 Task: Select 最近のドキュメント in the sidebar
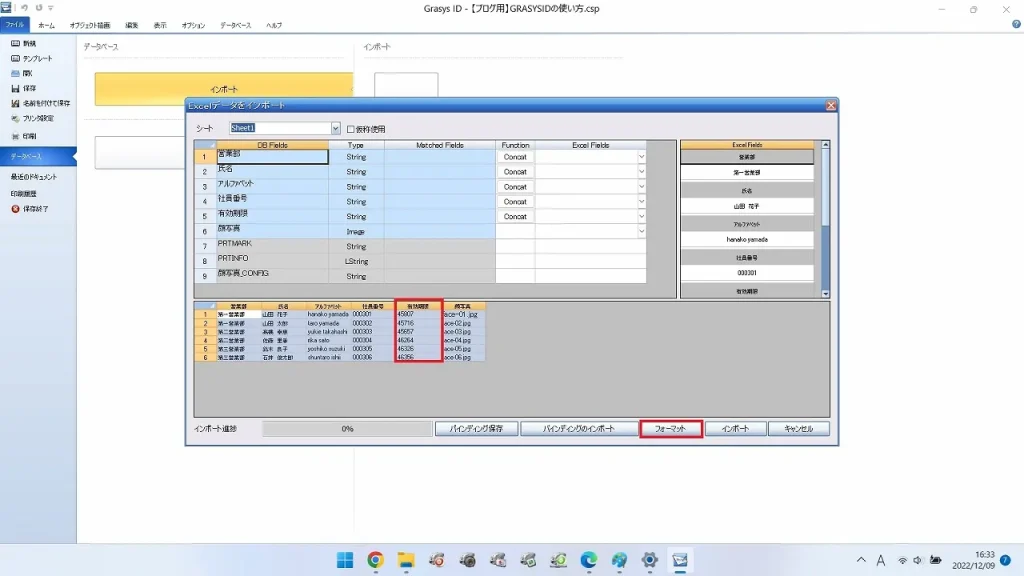coord(33,177)
